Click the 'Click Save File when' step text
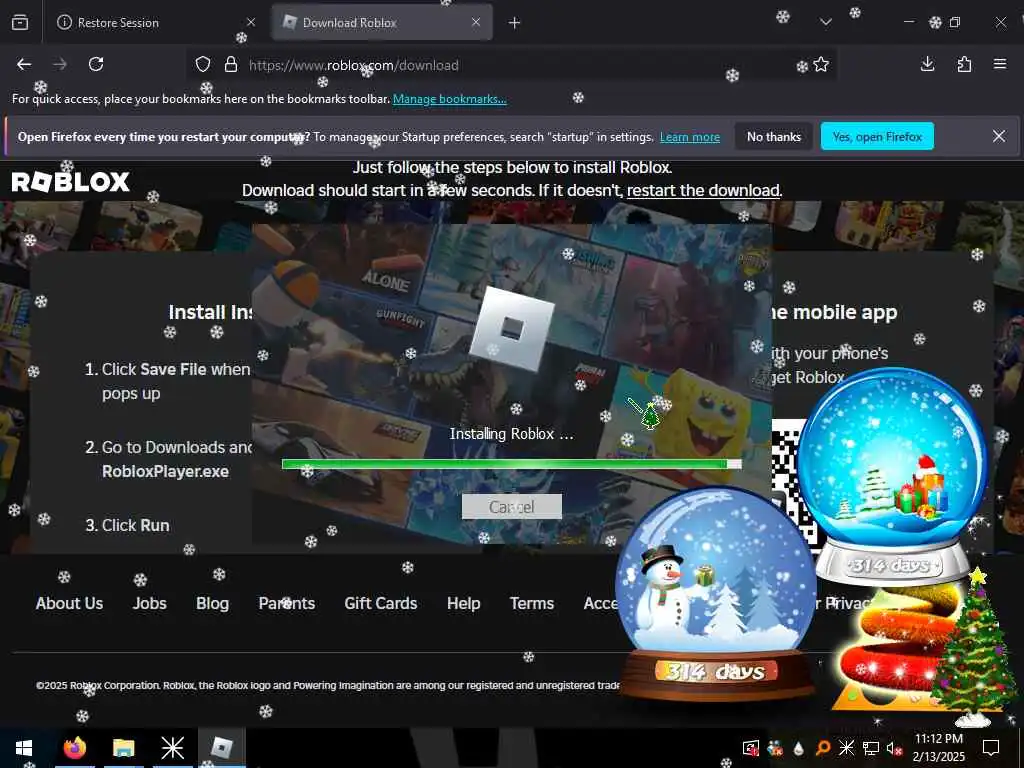The width and height of the screenshot is (1024, 768). [x=176, y=370]
